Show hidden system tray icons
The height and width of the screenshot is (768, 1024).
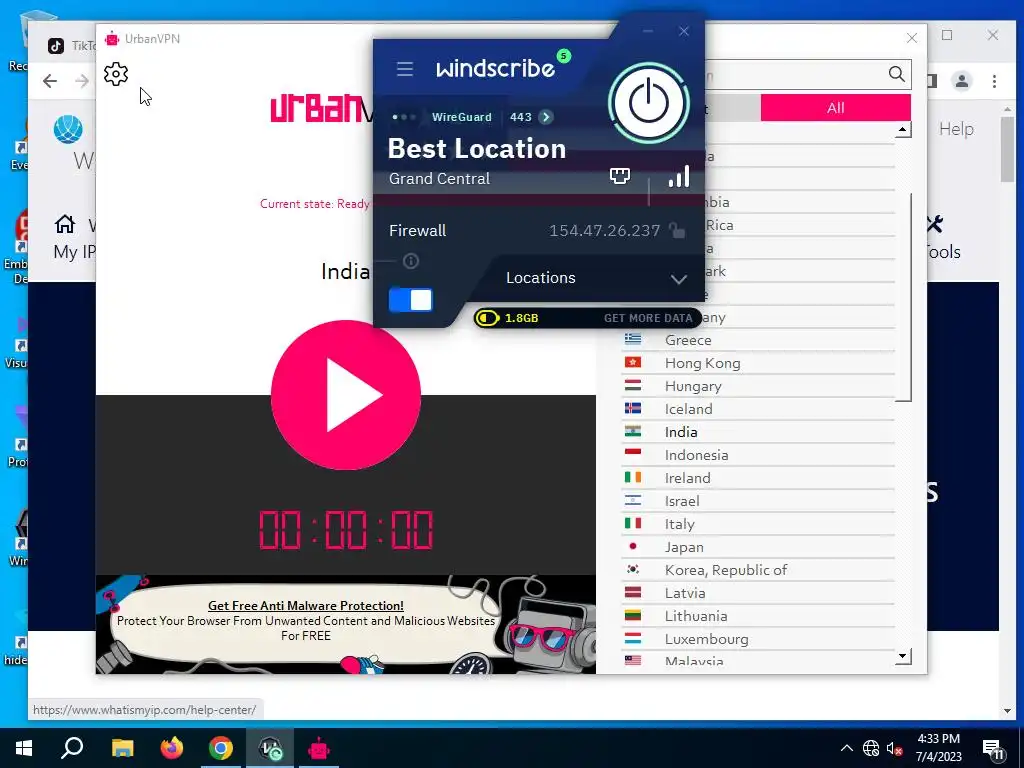pyautogui.click(x=846, y=748)
